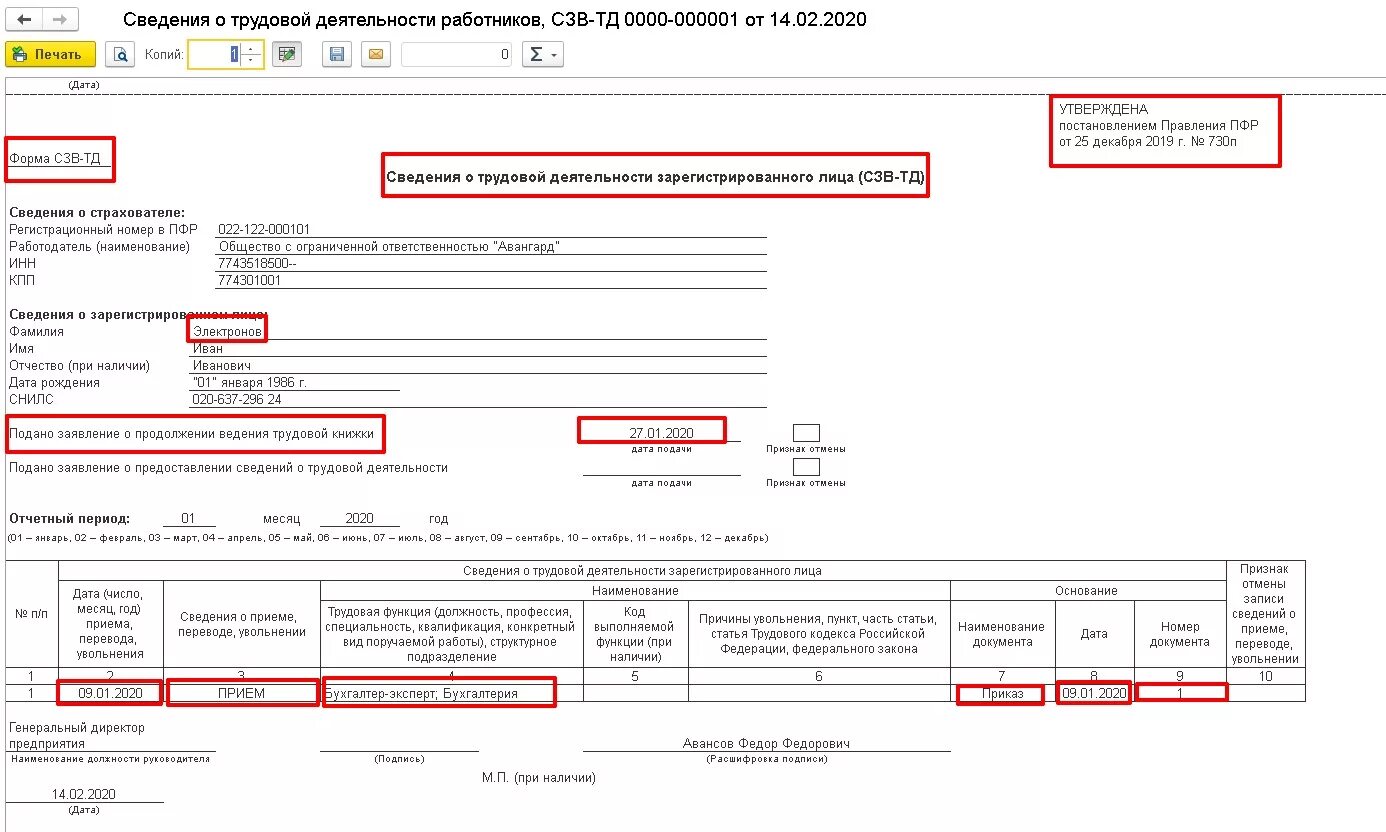
Task: Open print preview magnifier icon
Action: tap(120, 54)
